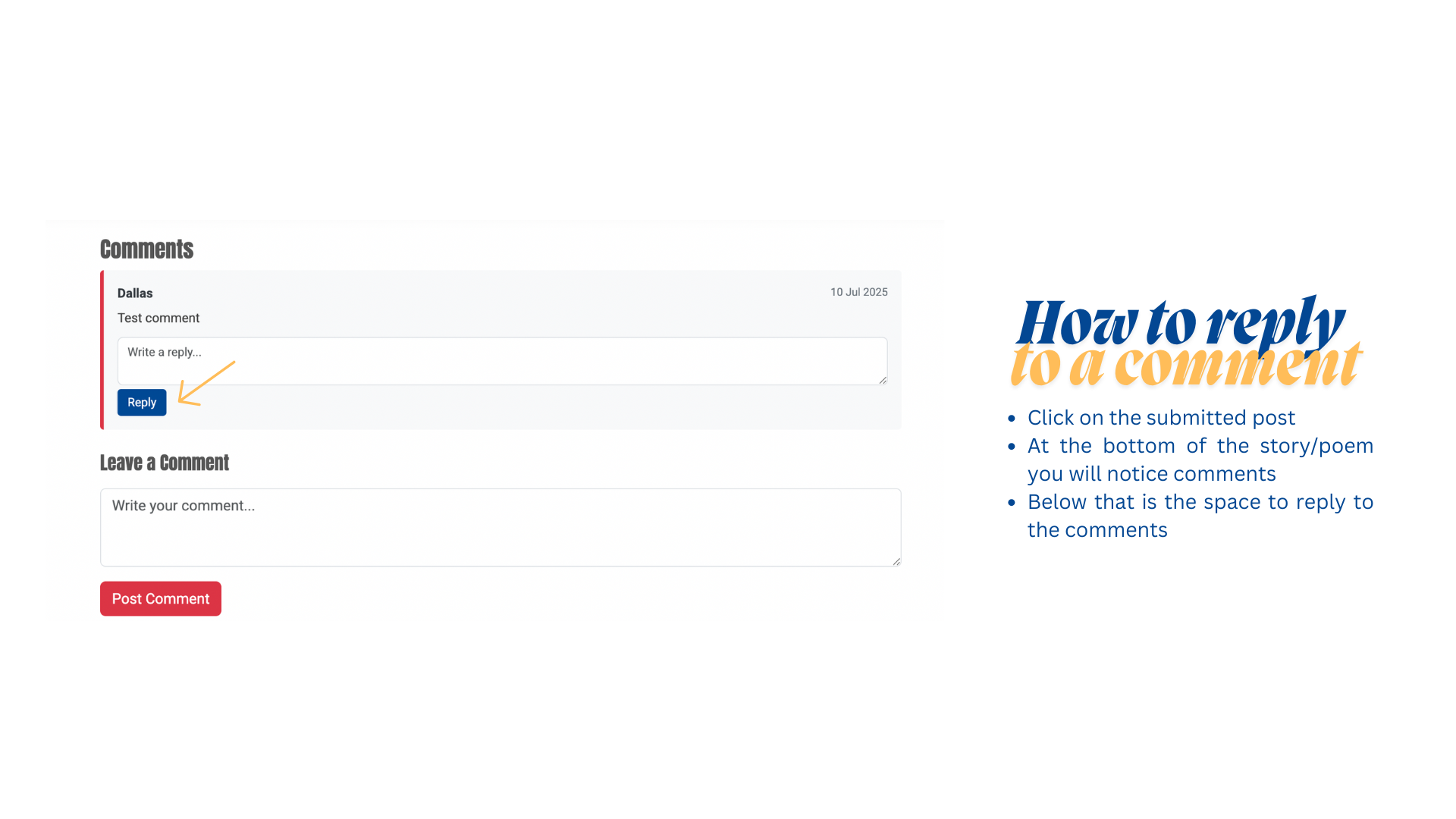
Task: Click the date 10 Jul 2025
Action: [x=858, y=292]
